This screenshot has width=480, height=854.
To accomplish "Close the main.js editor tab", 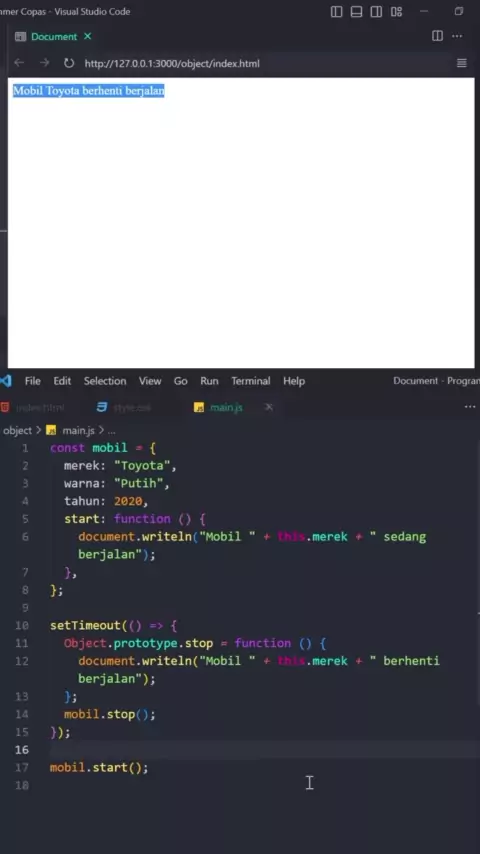I will pos(269,407).
